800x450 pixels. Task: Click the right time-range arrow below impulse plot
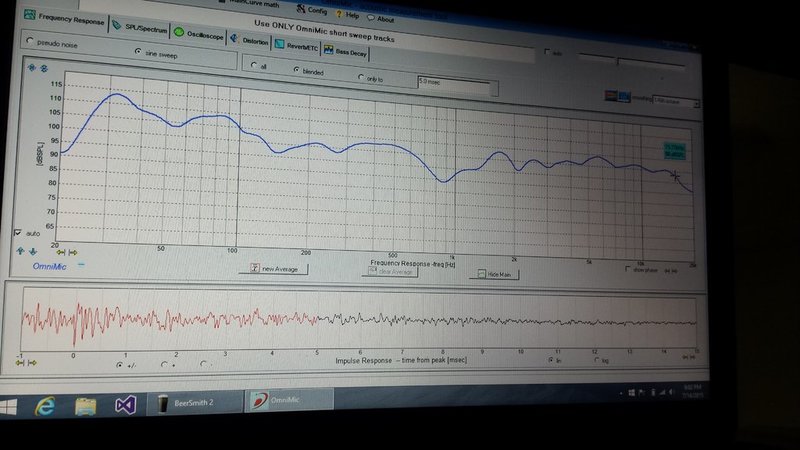pyautogui.click(x=32, y=363)
